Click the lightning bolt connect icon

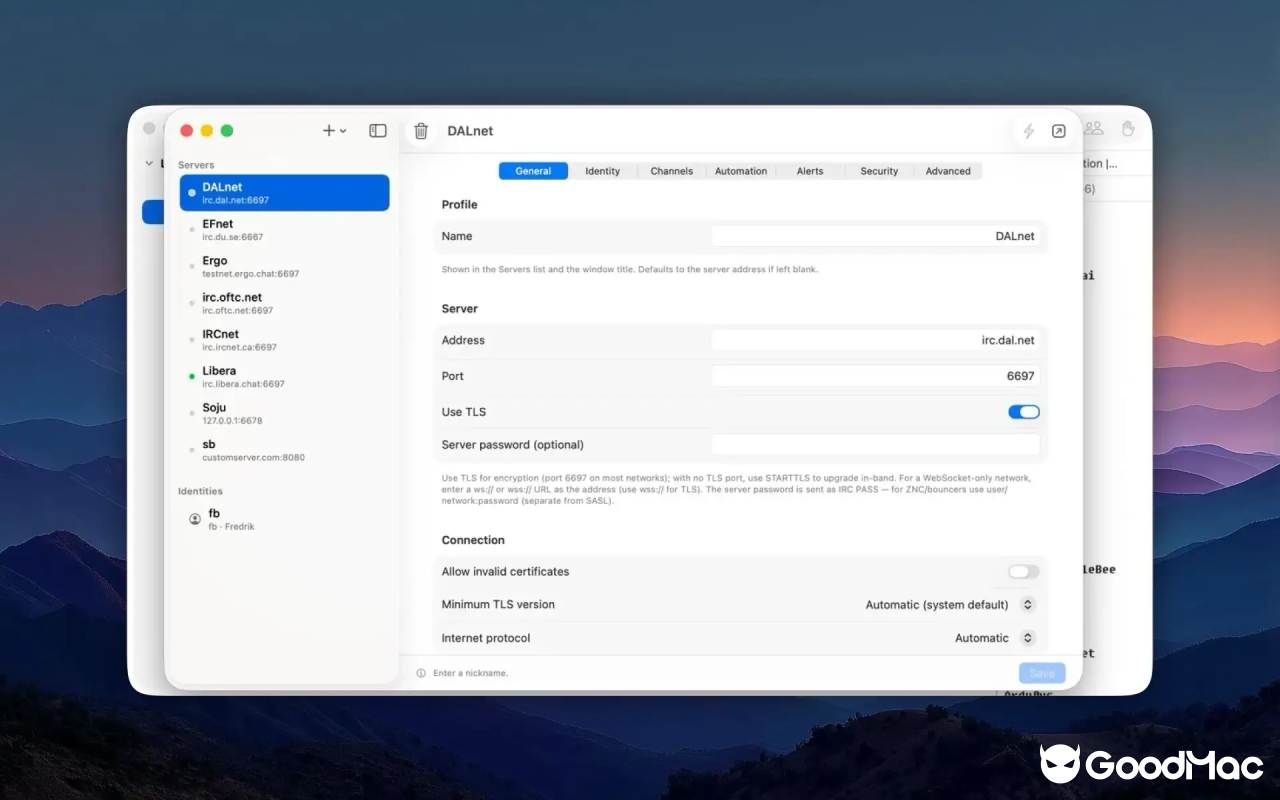[x=1028, y=131]
